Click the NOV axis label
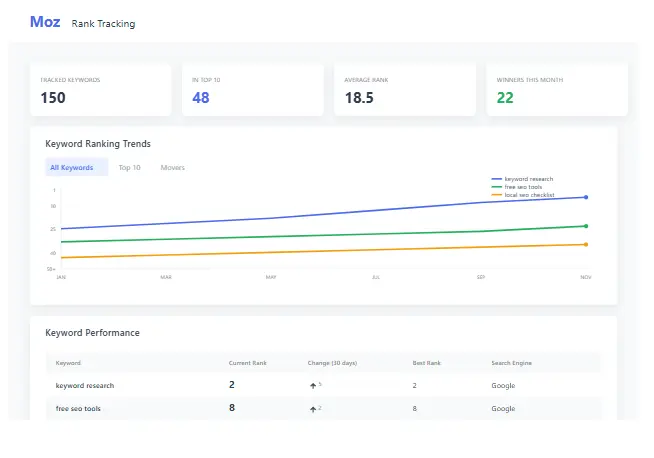This screenshot has height=458, width=654. (586, 277)
